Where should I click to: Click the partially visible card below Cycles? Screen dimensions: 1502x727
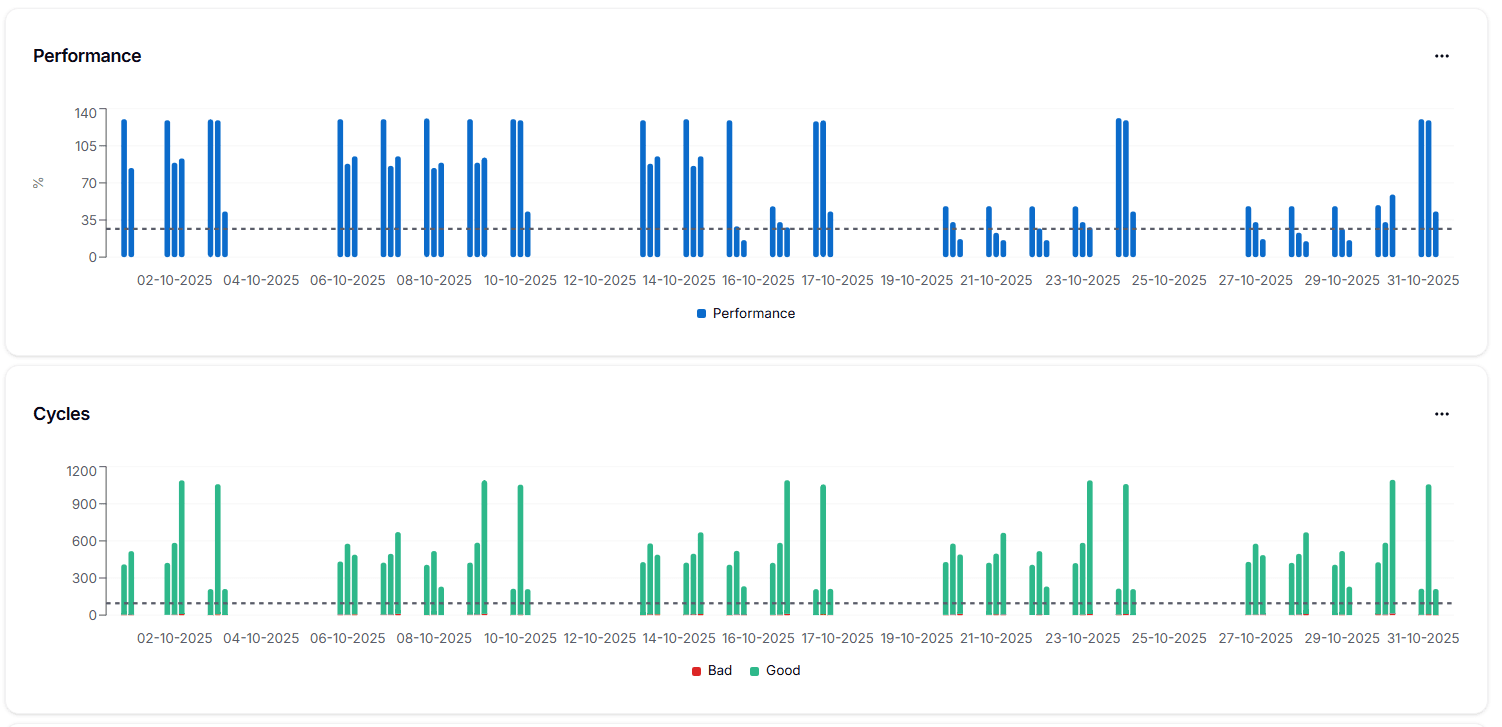pos(751,722)
